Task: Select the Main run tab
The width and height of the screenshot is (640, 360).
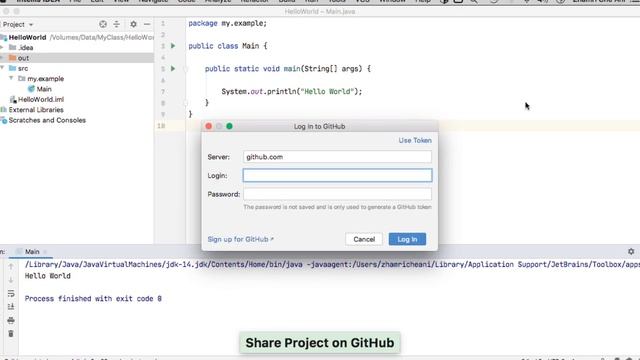Action: tap(32, 251)
